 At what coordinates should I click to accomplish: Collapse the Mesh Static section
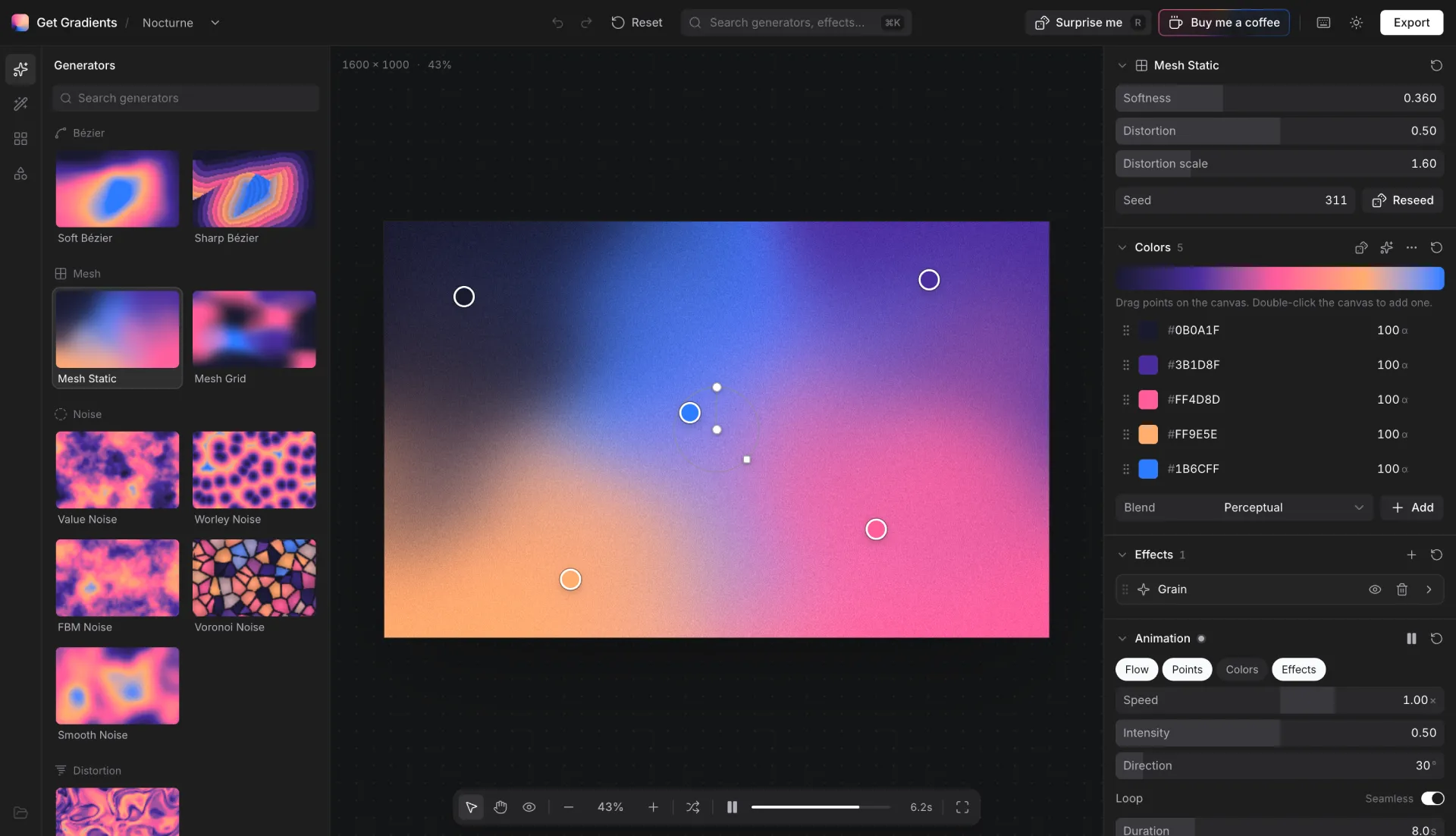pyautogui.click(x=1122, y=66)
